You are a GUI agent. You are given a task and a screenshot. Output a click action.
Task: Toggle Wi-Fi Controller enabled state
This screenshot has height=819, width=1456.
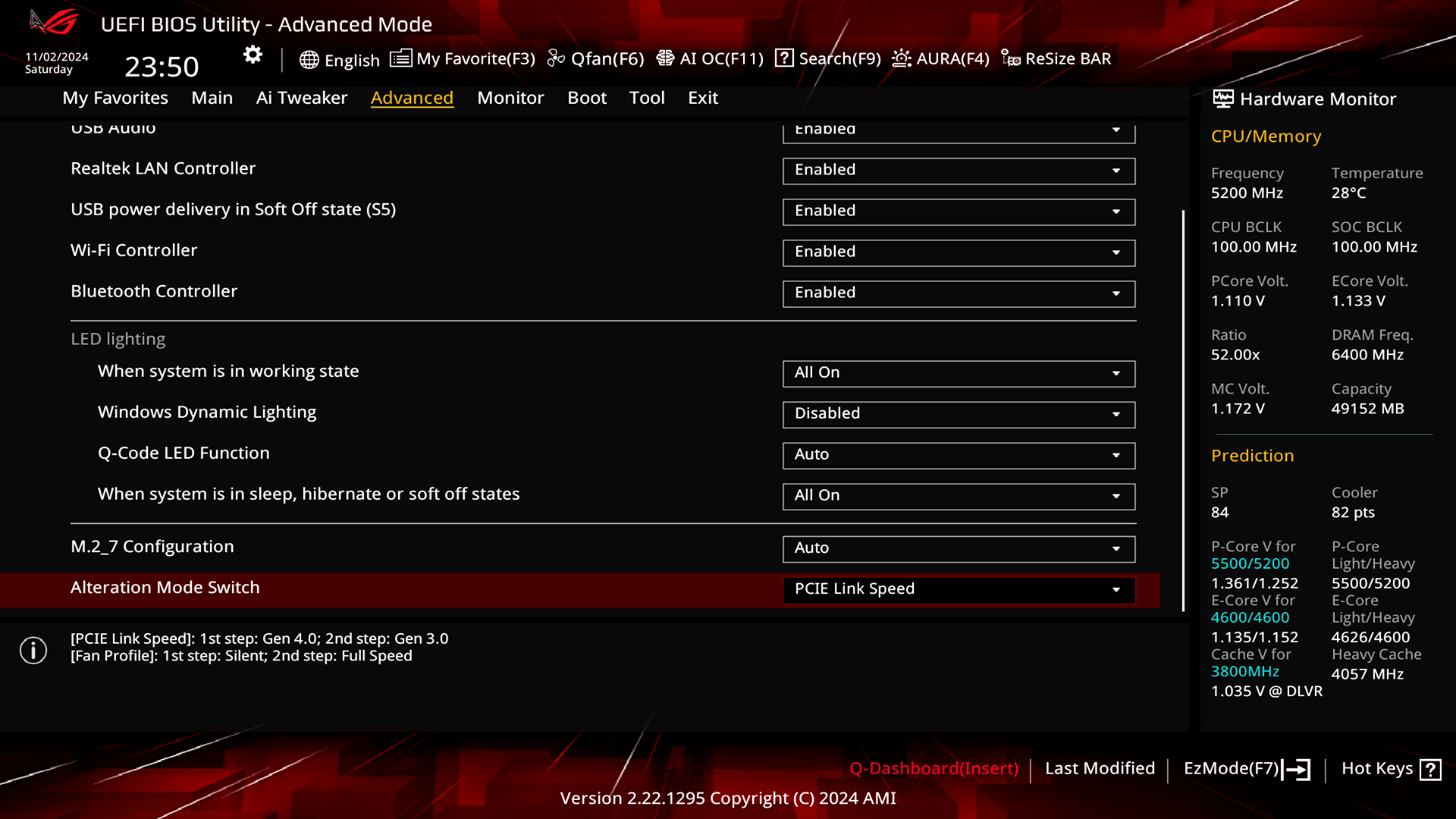point(958,251)
